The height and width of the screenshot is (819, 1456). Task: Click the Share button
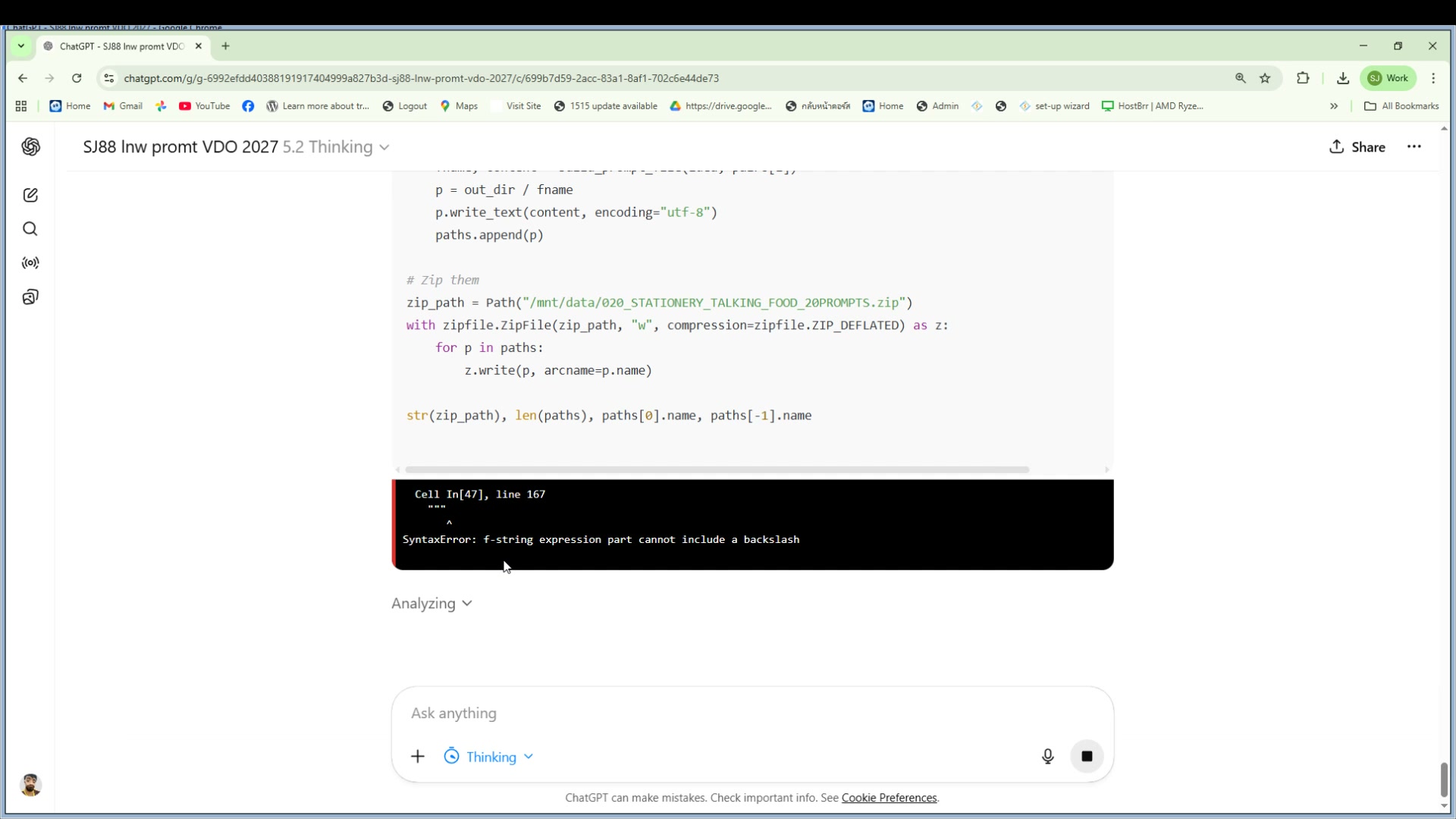pyautogui.click(x=1357, y=147)
